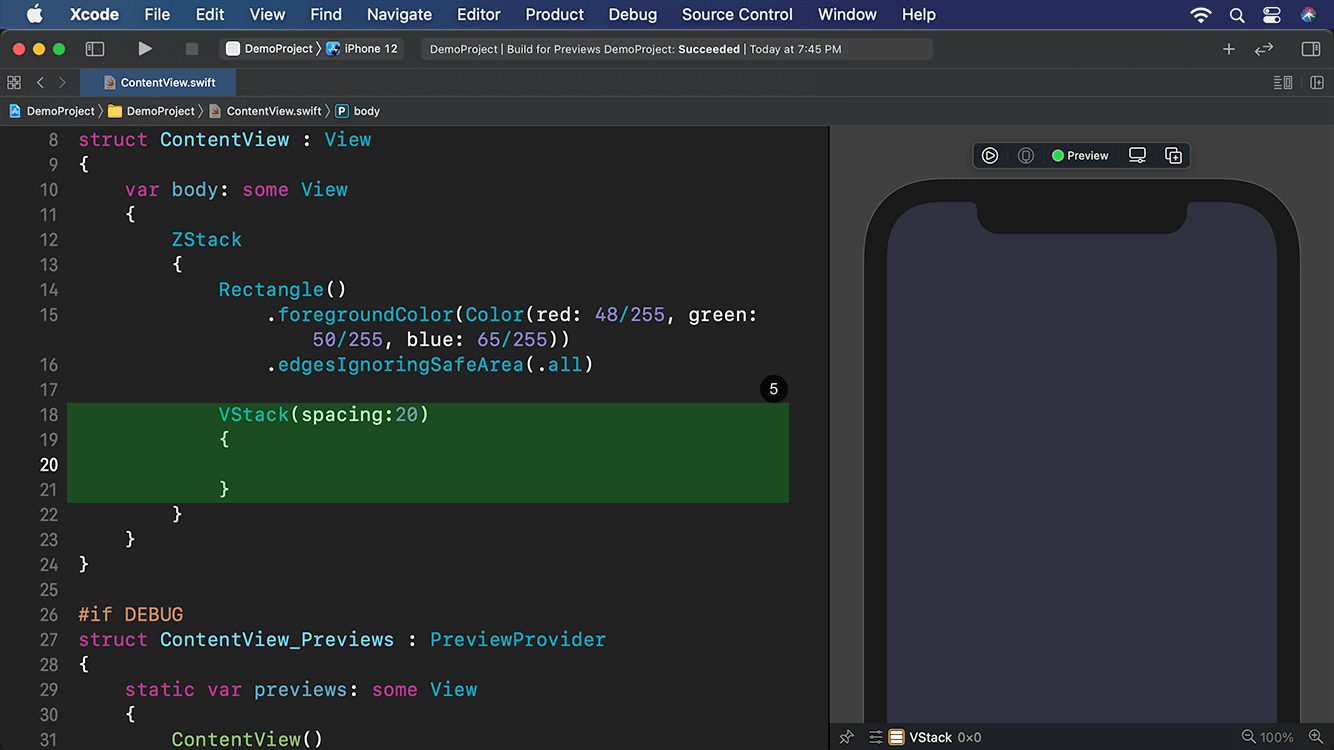Click the #if DEBUG directive
The width and height of the screenshot is (1334, 750).
pos(131,614)
